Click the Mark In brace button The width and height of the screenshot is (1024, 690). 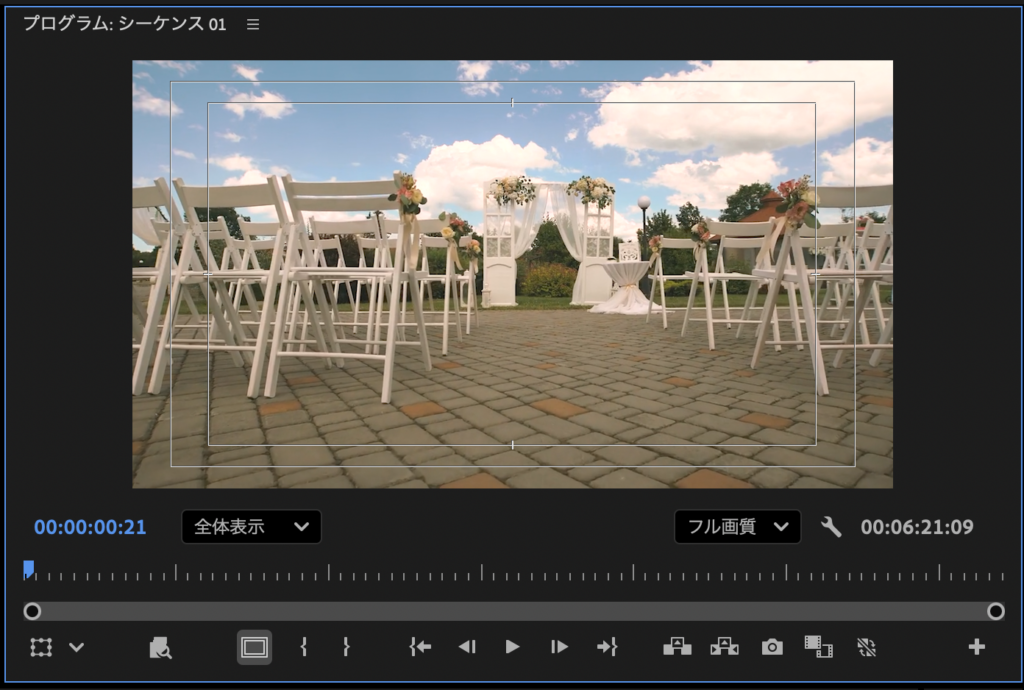[304, 647]
